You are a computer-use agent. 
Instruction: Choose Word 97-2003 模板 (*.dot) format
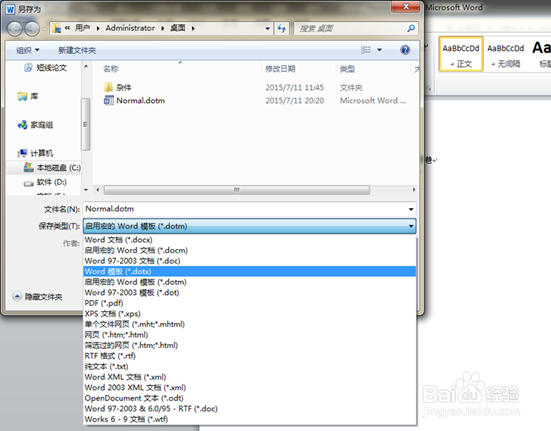pos(249,292)
